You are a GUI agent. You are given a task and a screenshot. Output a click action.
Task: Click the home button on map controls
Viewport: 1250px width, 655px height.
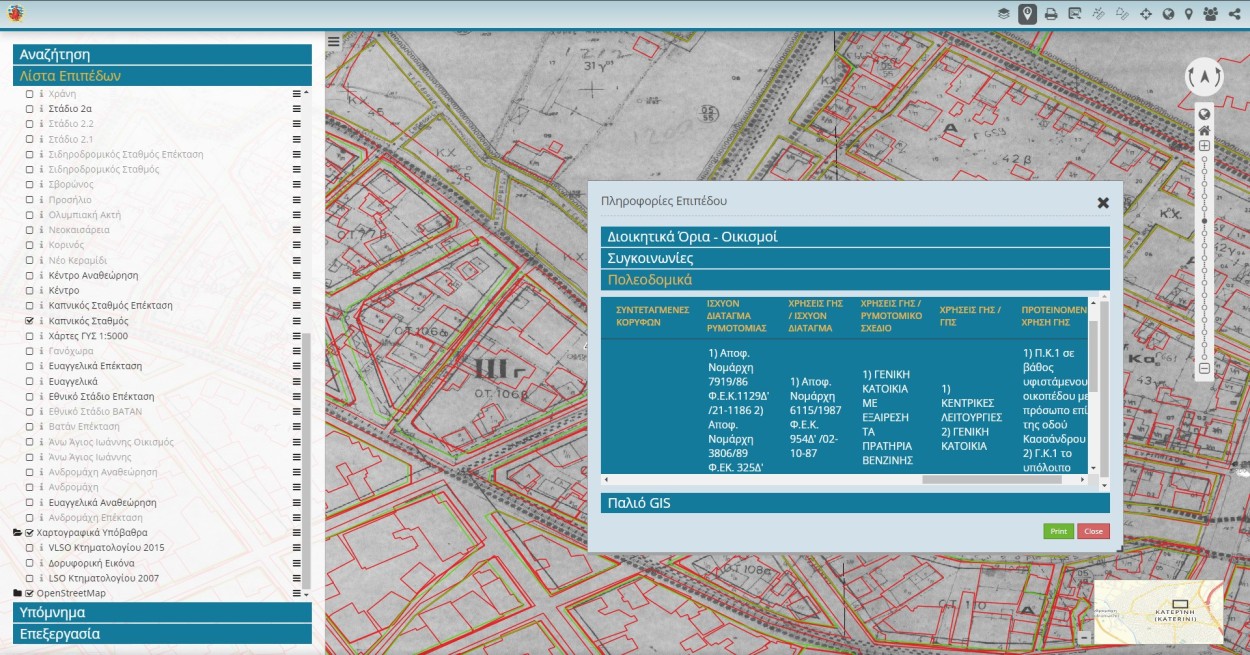click(1205, 130)
